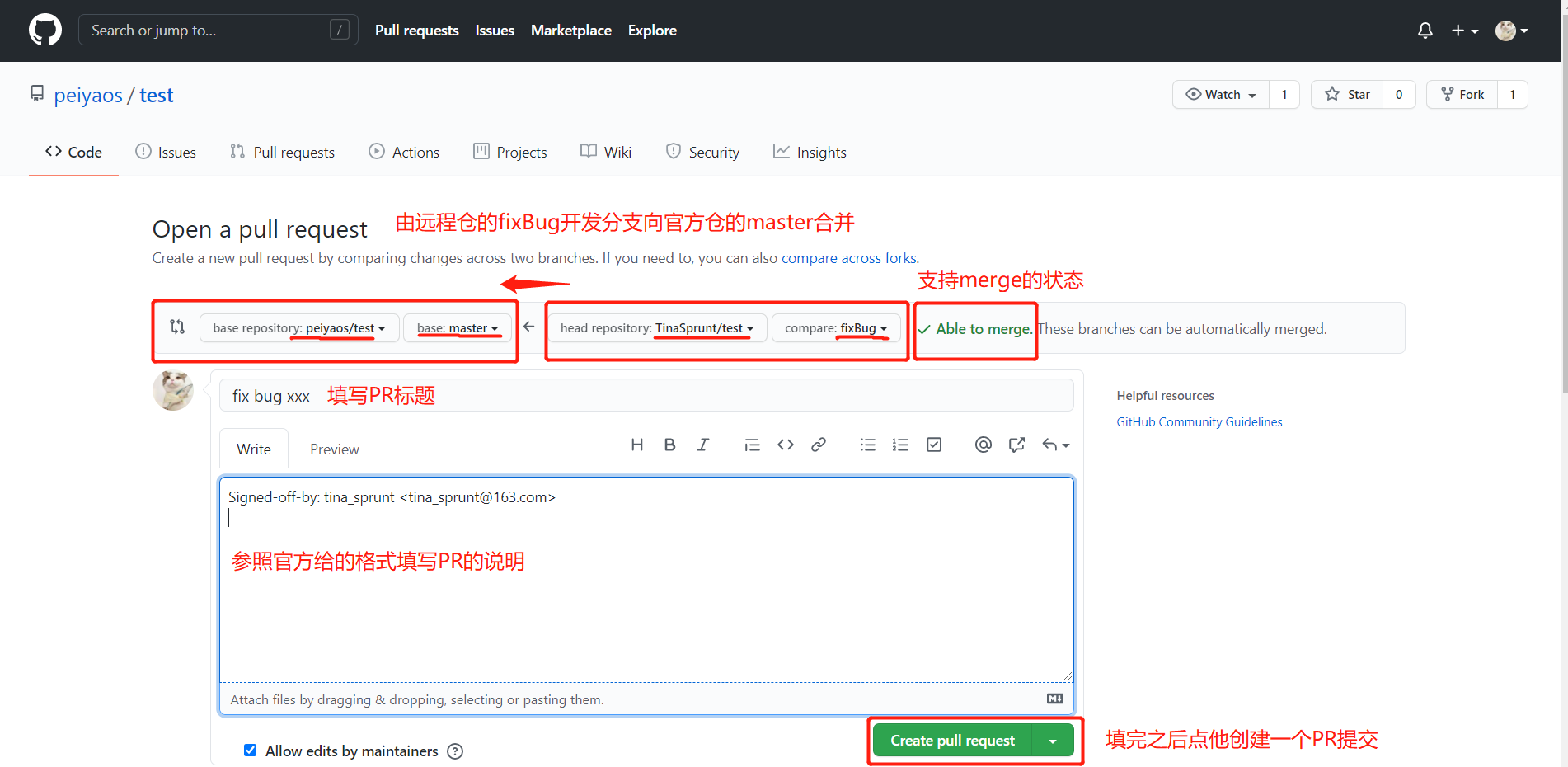Click inside the PR description text area
The height and width of the screenshot is (767, 1568).
point(646,580)
